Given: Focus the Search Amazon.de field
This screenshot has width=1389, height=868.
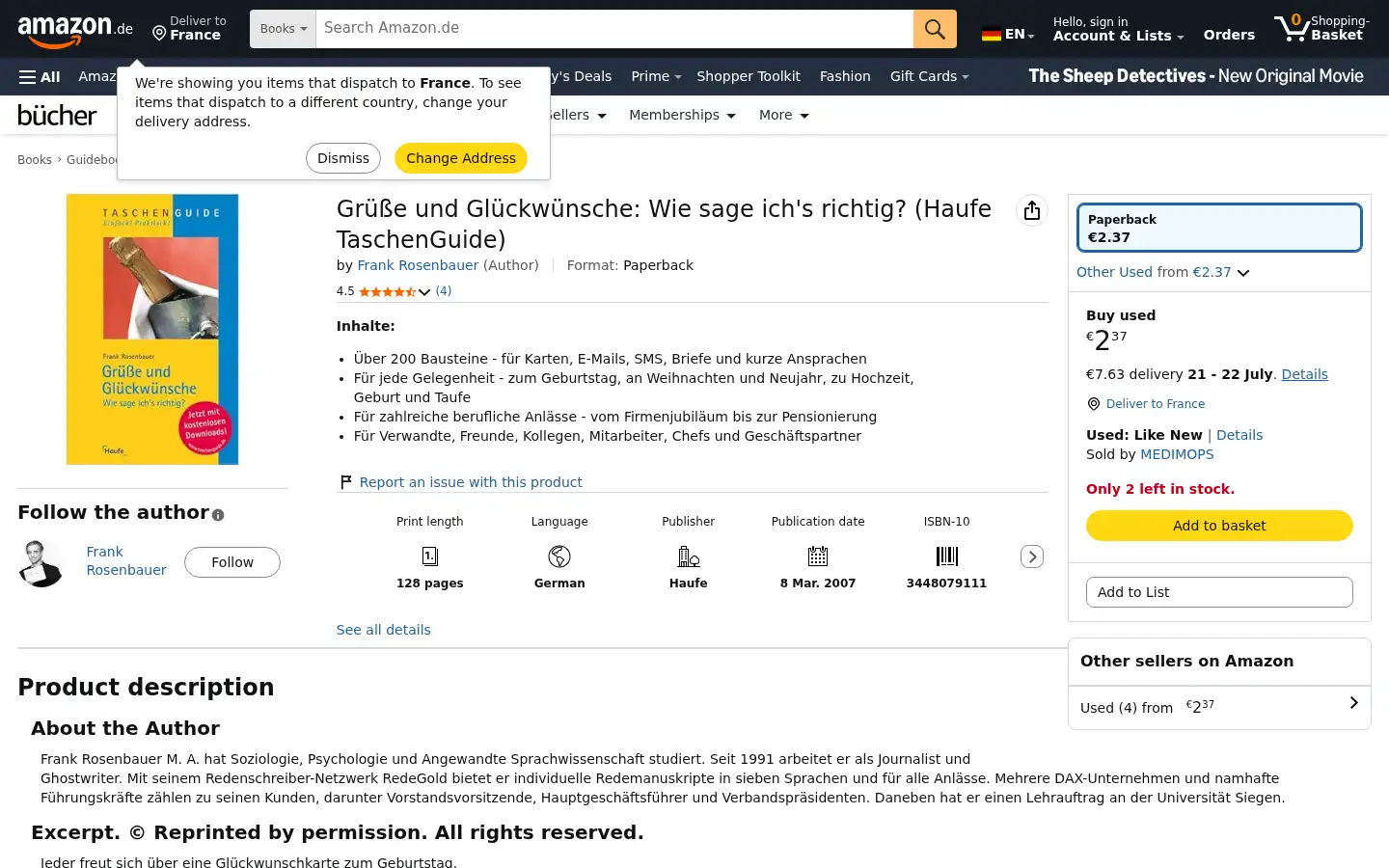Looking at the screenshot, I should point(614,29).
